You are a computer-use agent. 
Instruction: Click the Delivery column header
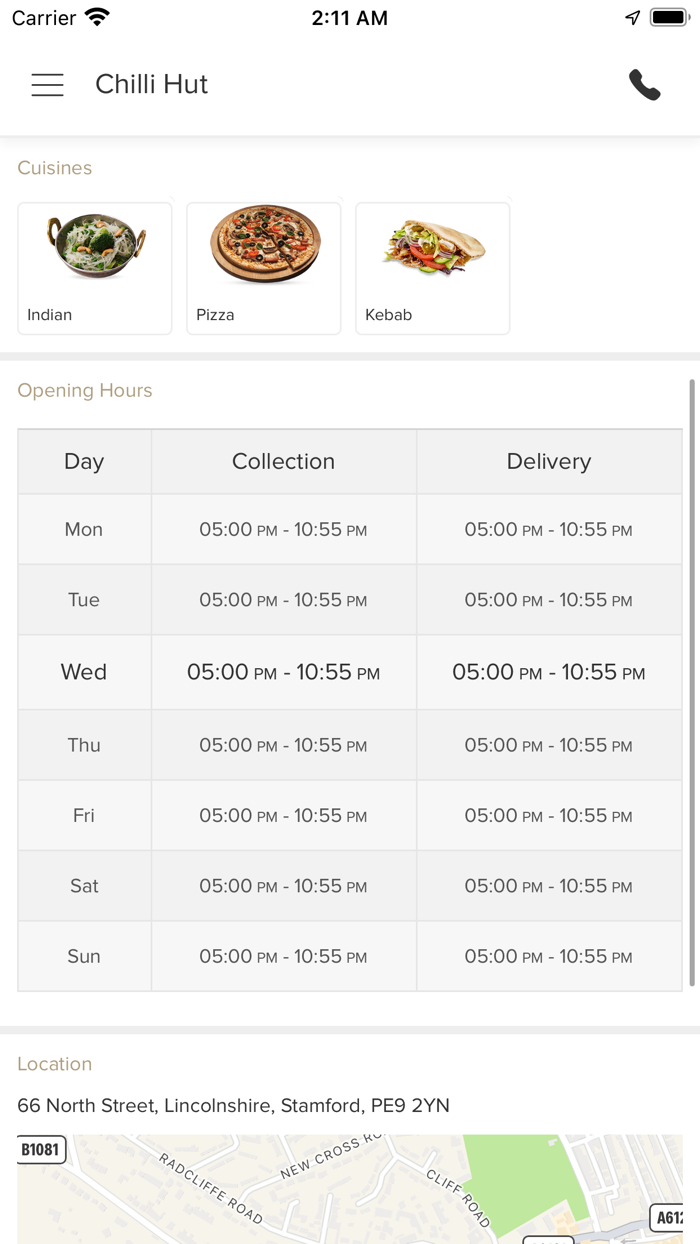point(548,461)
